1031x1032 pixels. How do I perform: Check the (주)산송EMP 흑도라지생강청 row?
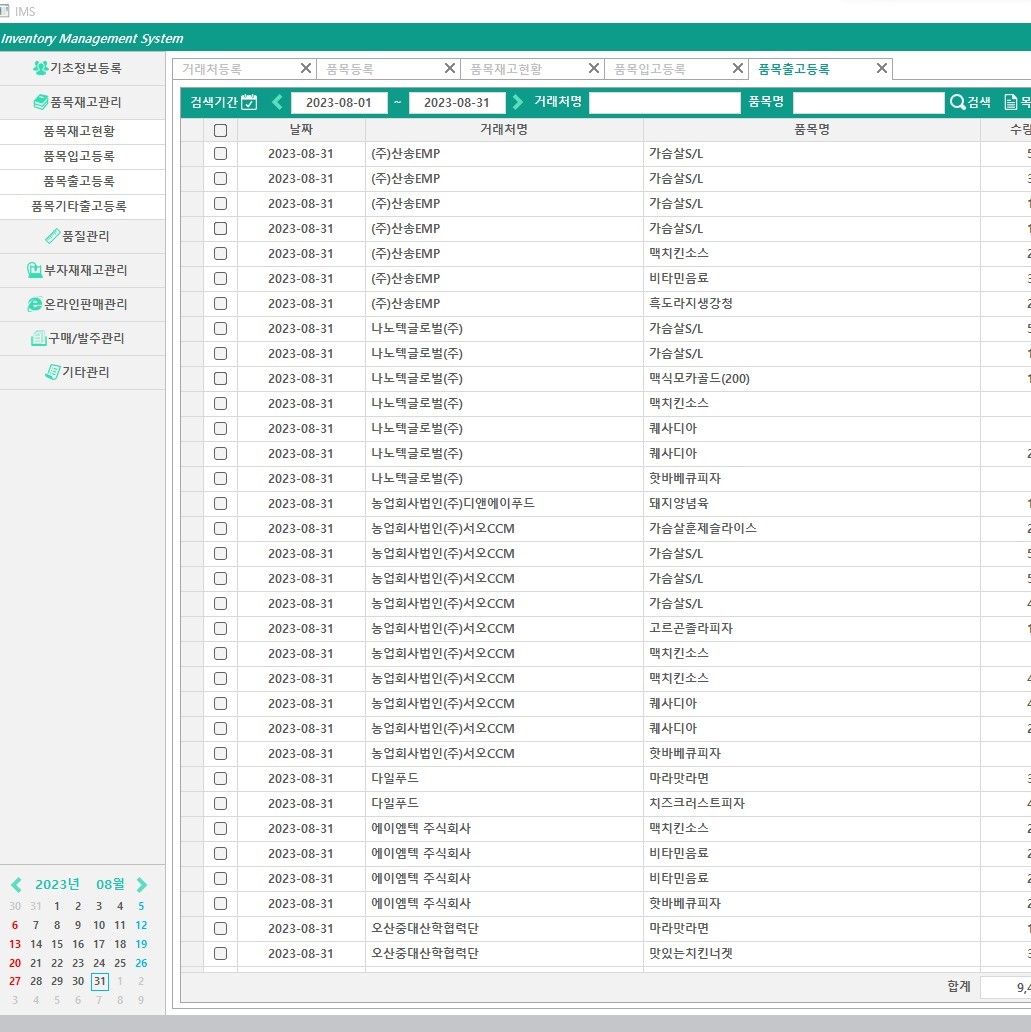pos(221,303)
